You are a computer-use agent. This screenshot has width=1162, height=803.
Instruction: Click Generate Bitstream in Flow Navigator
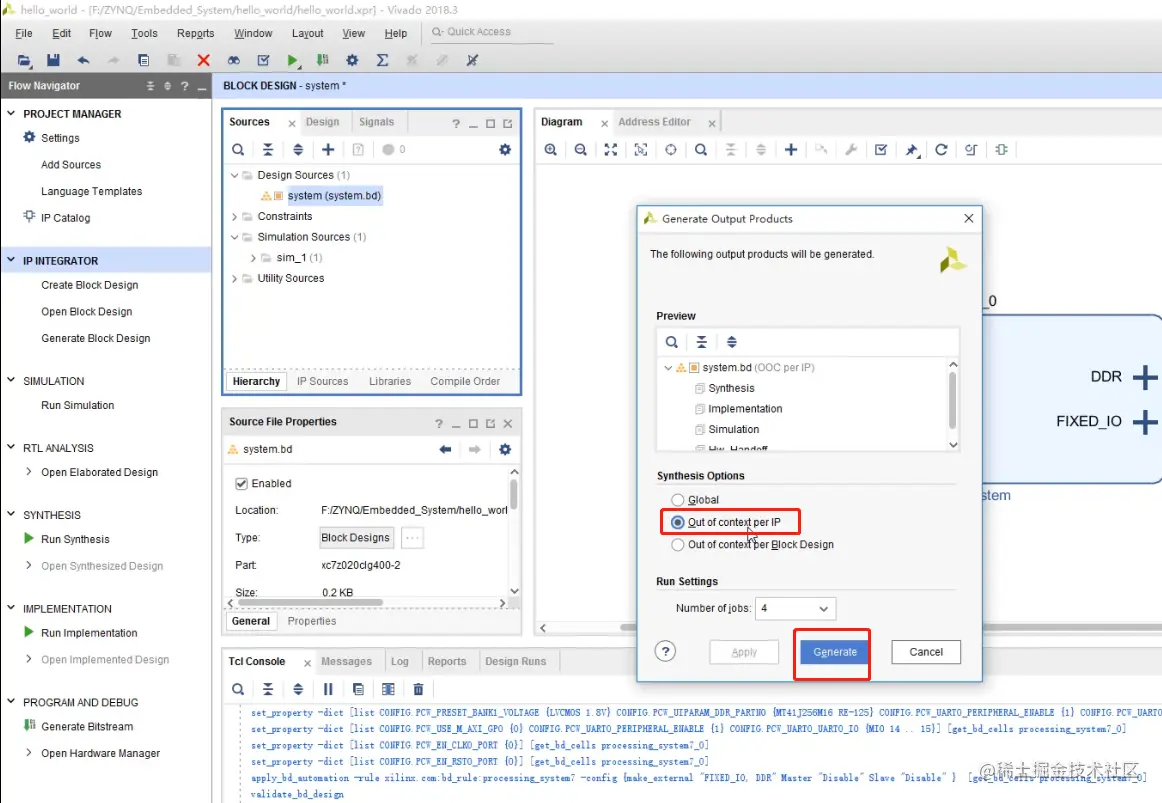(87, 727)
